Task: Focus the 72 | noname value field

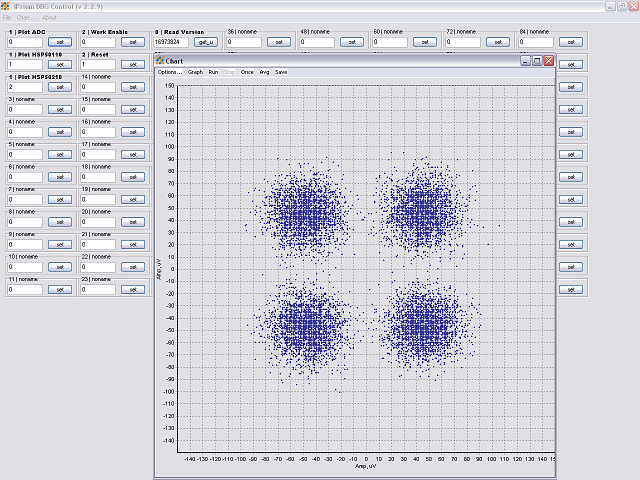Action: pyautogui.click(x=463, y=42)
